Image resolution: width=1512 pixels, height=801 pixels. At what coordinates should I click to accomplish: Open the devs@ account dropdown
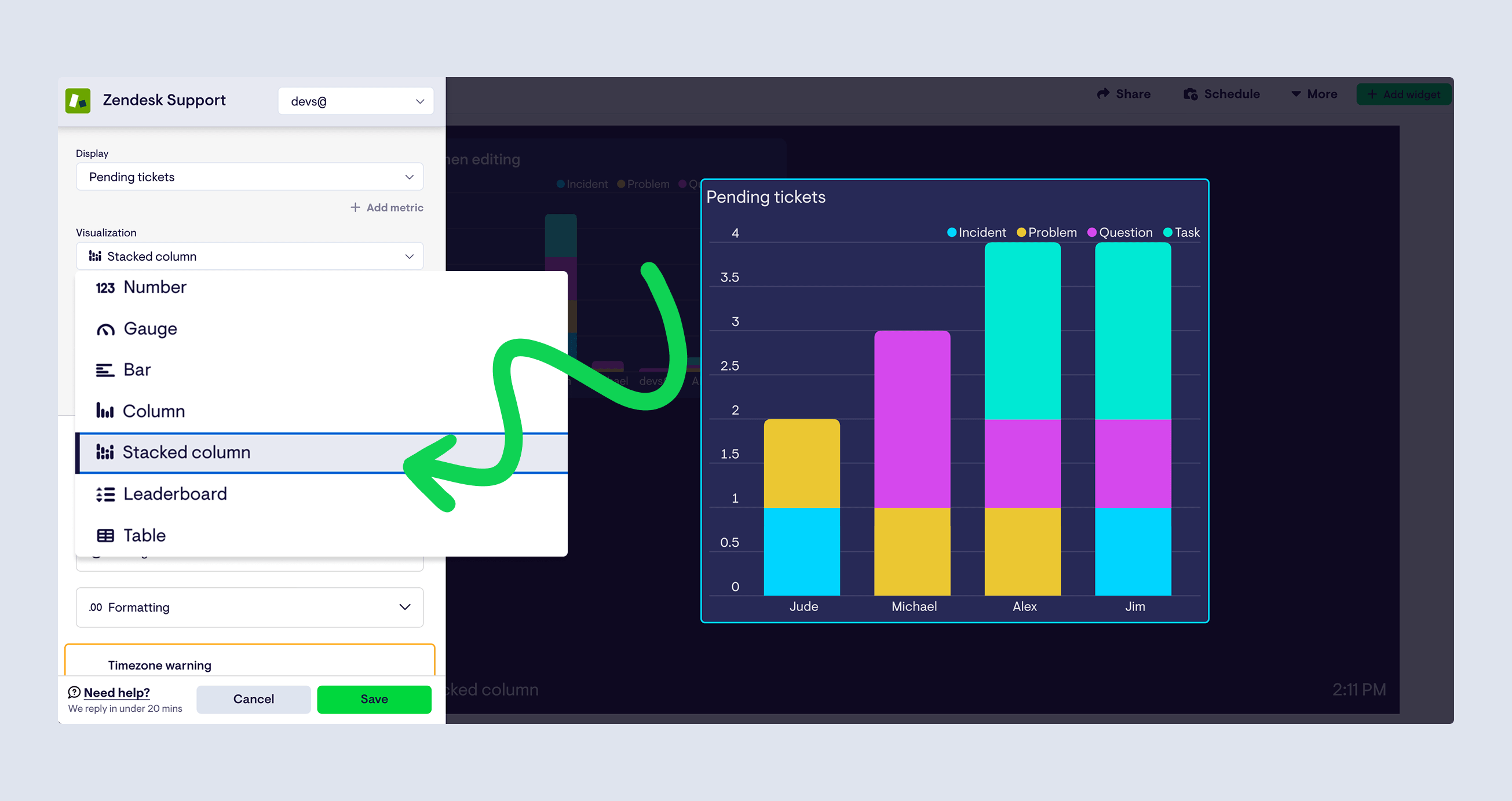(355, 101)
